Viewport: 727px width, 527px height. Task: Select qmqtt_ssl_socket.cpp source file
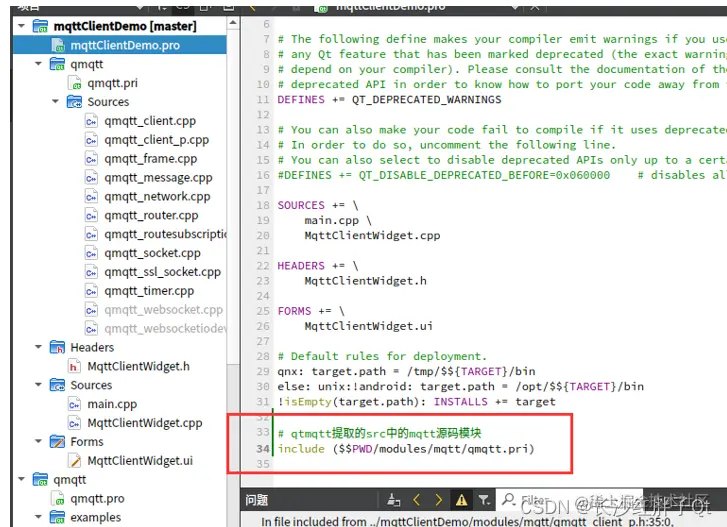pos(162,272)
